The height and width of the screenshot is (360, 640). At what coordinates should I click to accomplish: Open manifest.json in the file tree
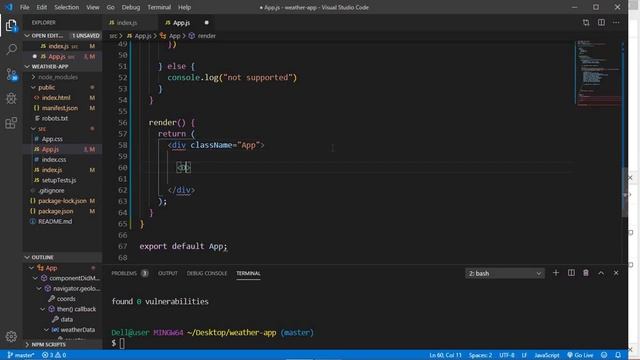coord(60,108)
